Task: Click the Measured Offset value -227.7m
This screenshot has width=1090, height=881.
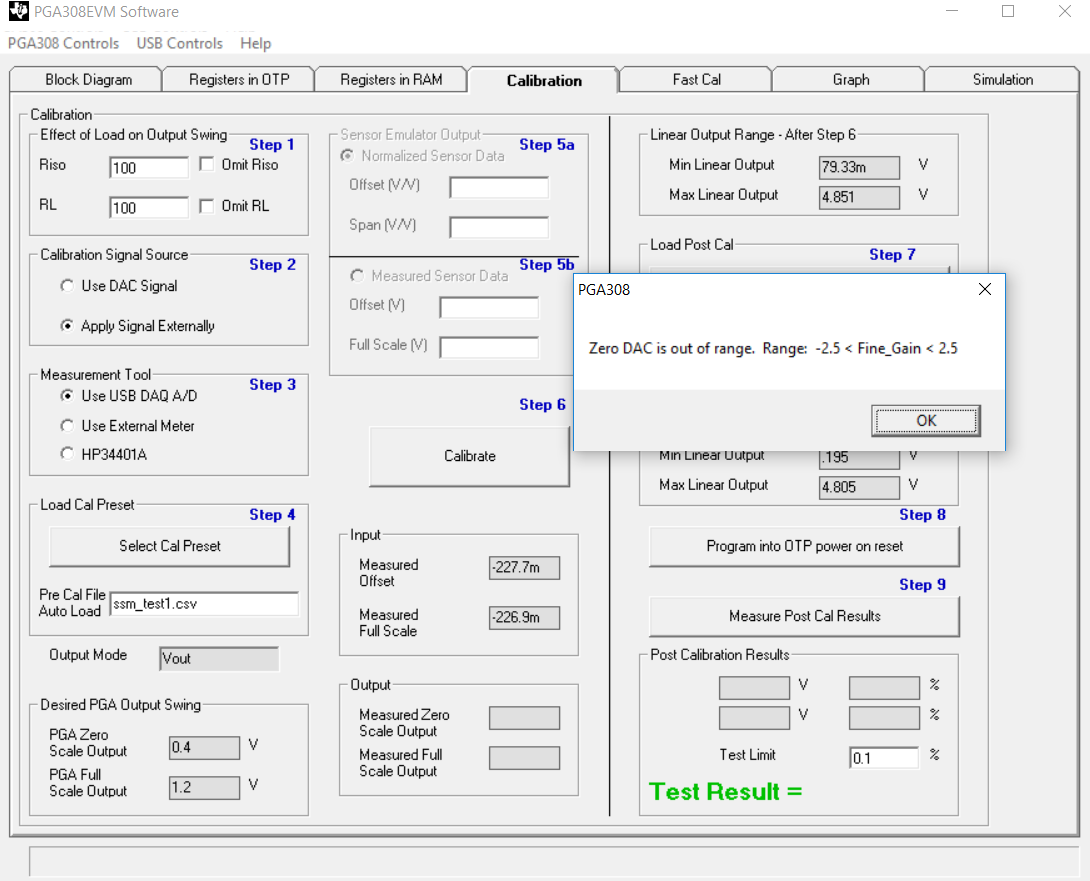Action: tap(524, 567)
